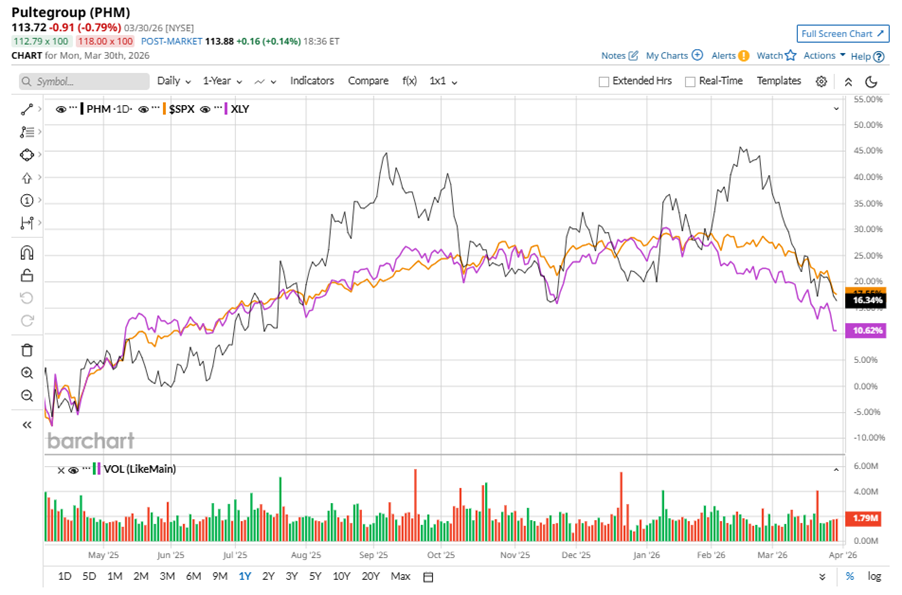Toggle the magnet snap tool
Viewport: 902px width, 595px height.
point(26,253)
